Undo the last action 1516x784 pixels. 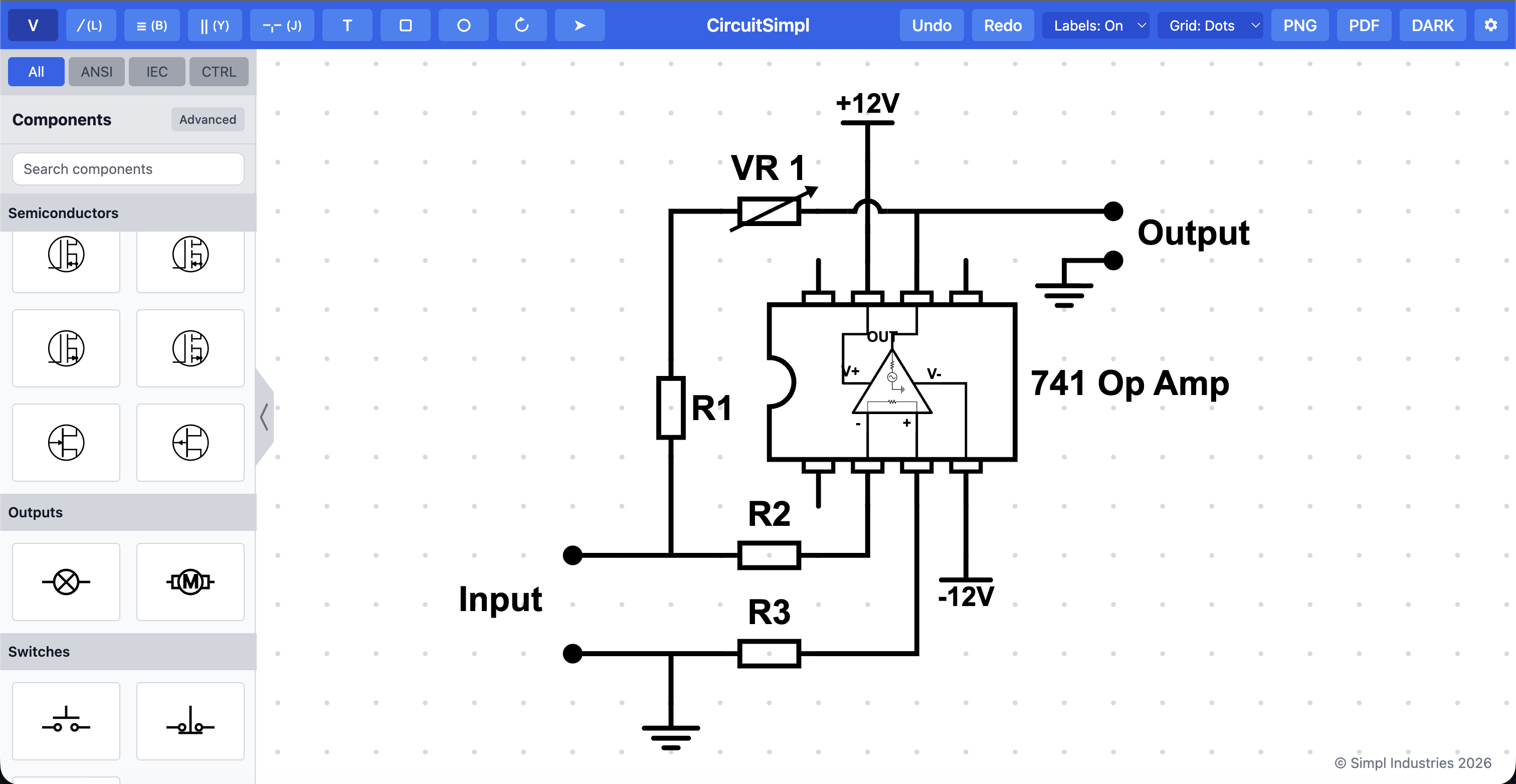point(931,25)
